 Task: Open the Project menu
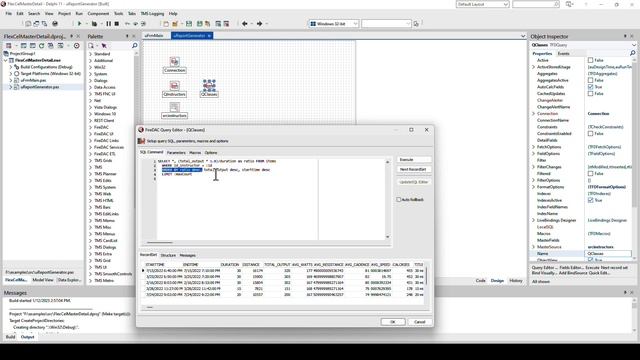pyautogui.click(x=64, y=13)
